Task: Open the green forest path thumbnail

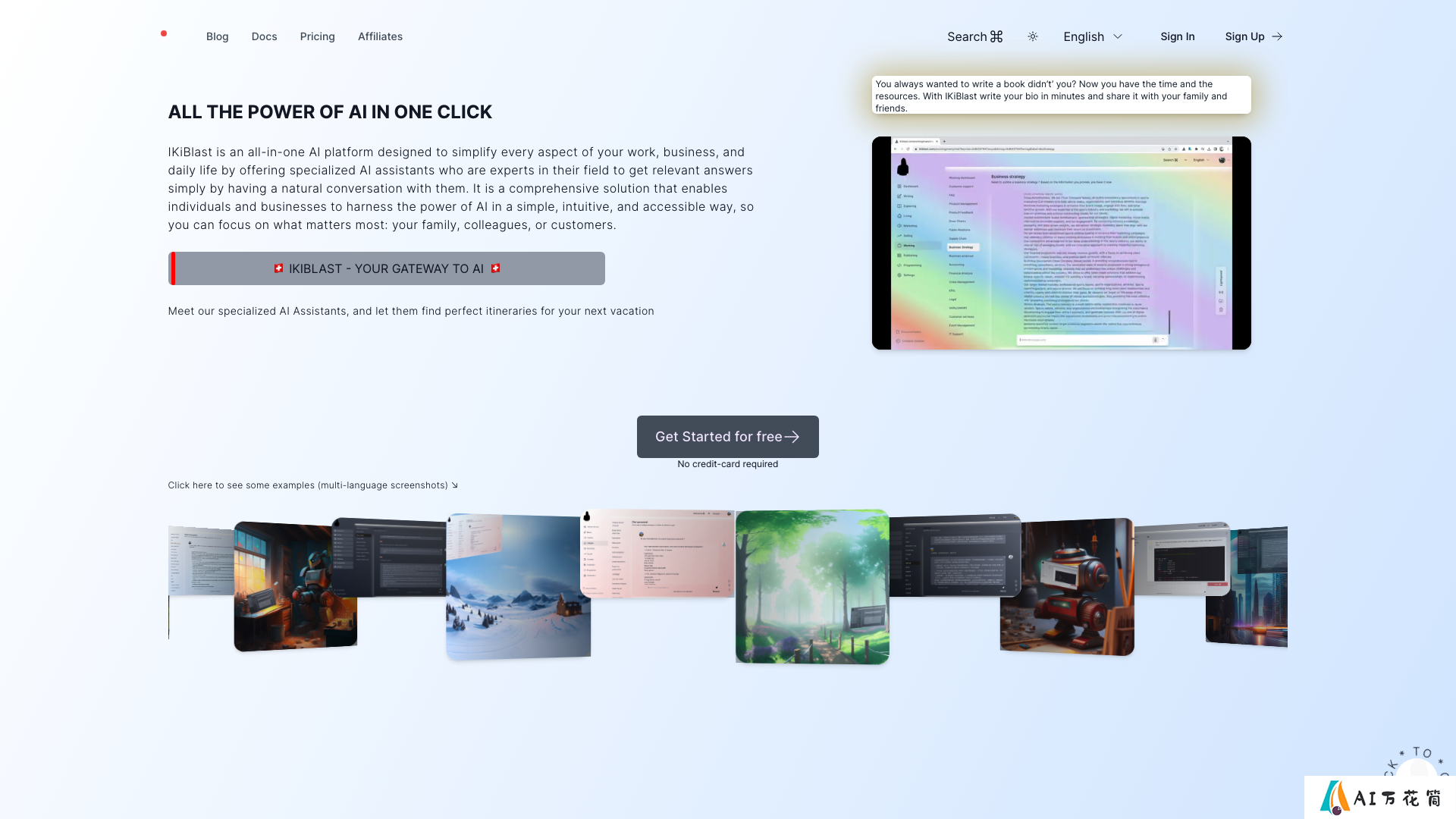Action: (x=812, y=587)
